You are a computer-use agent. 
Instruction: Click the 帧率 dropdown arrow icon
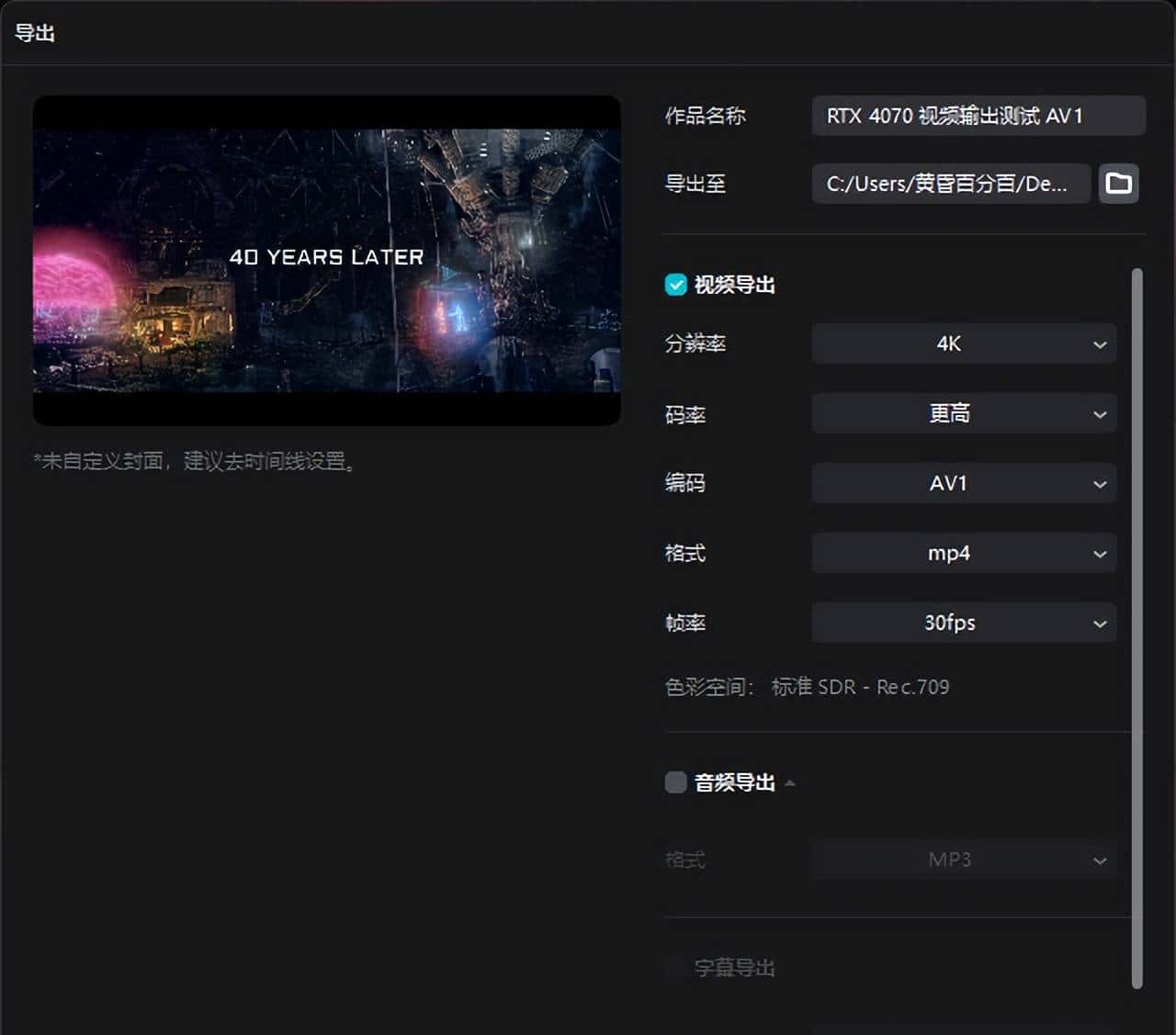click(1100, 623)
